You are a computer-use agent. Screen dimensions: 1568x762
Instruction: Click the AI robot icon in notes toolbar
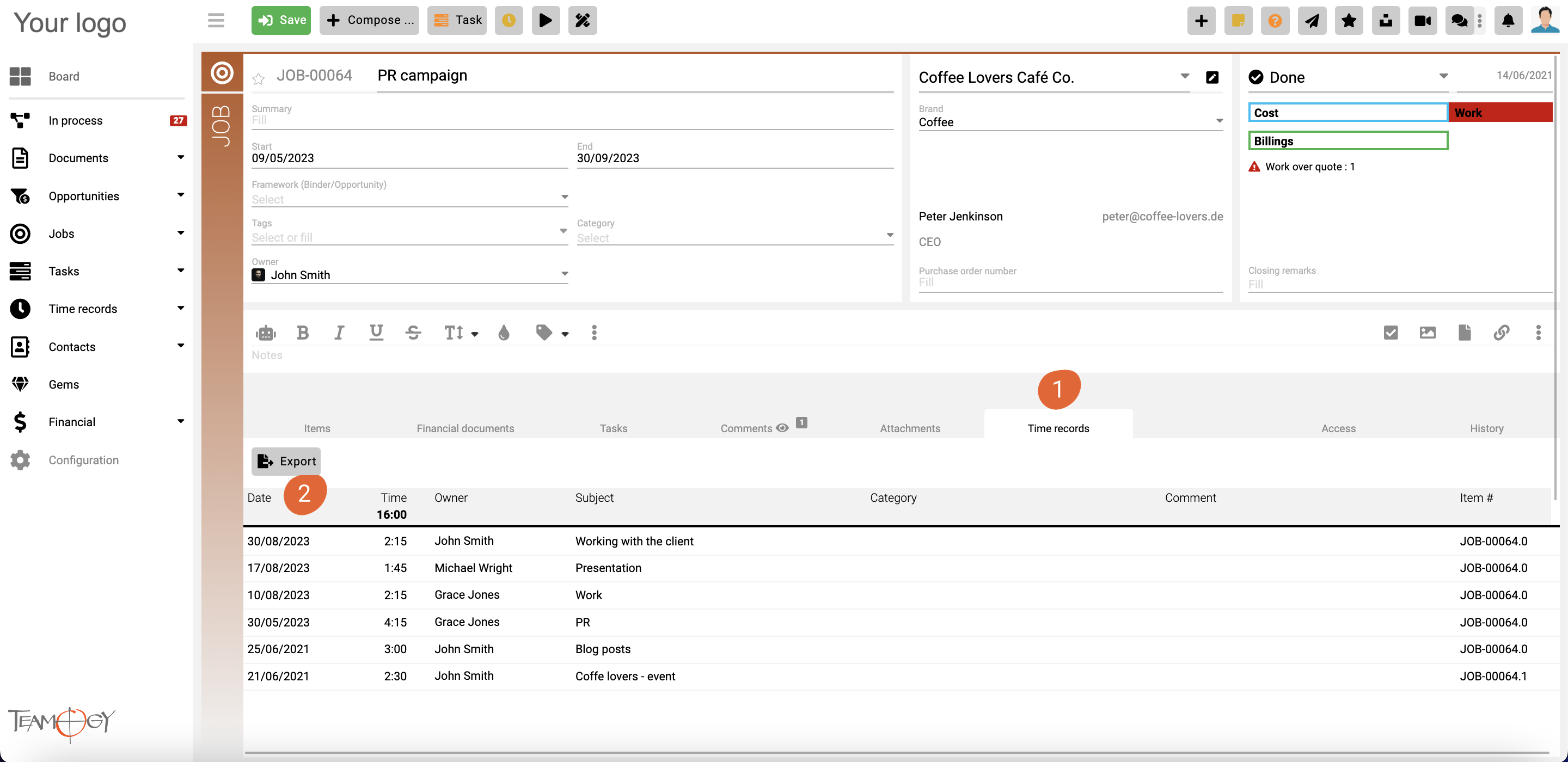pos(266,333)
